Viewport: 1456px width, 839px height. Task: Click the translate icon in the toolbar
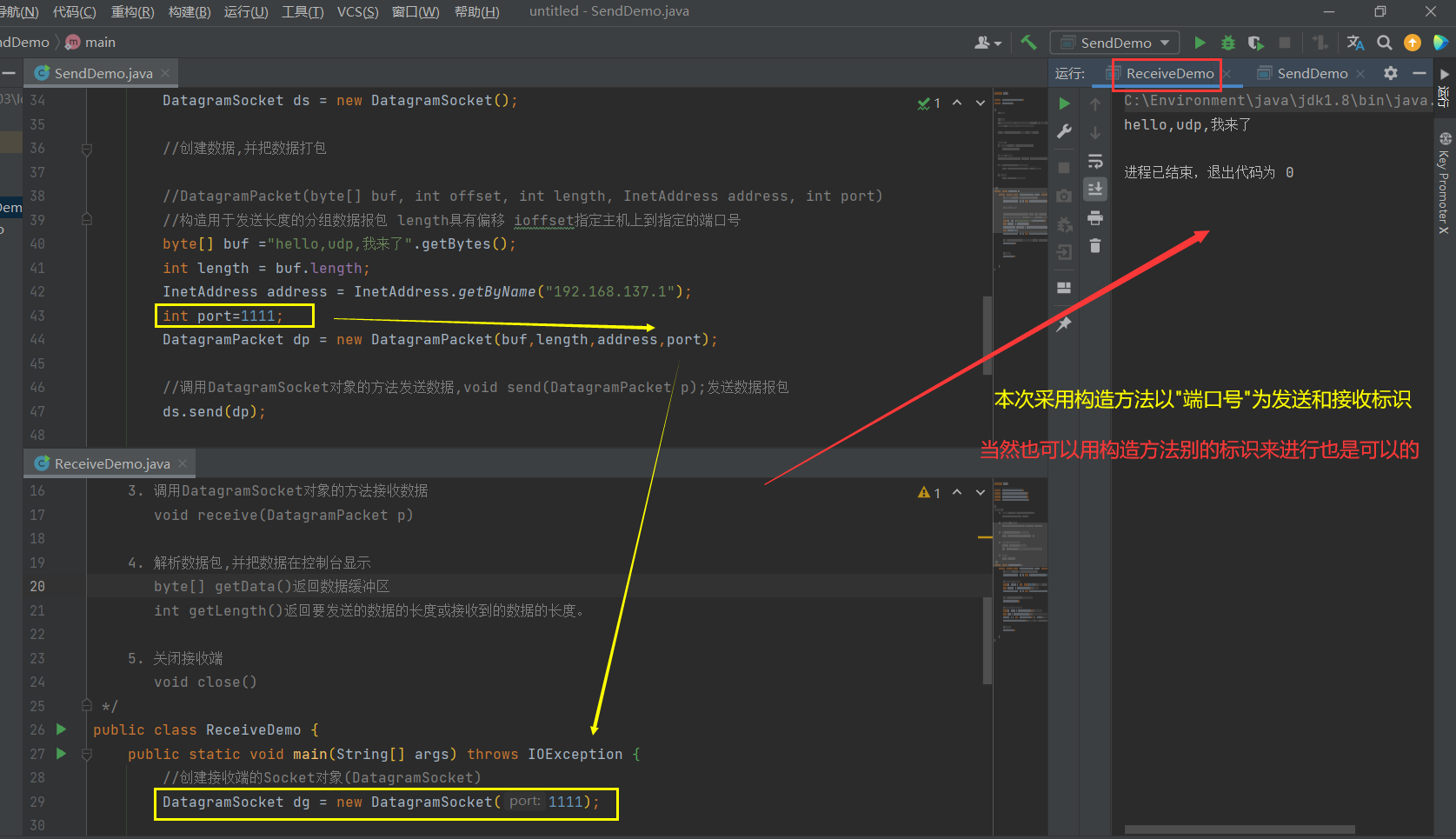click(1355, 43)
